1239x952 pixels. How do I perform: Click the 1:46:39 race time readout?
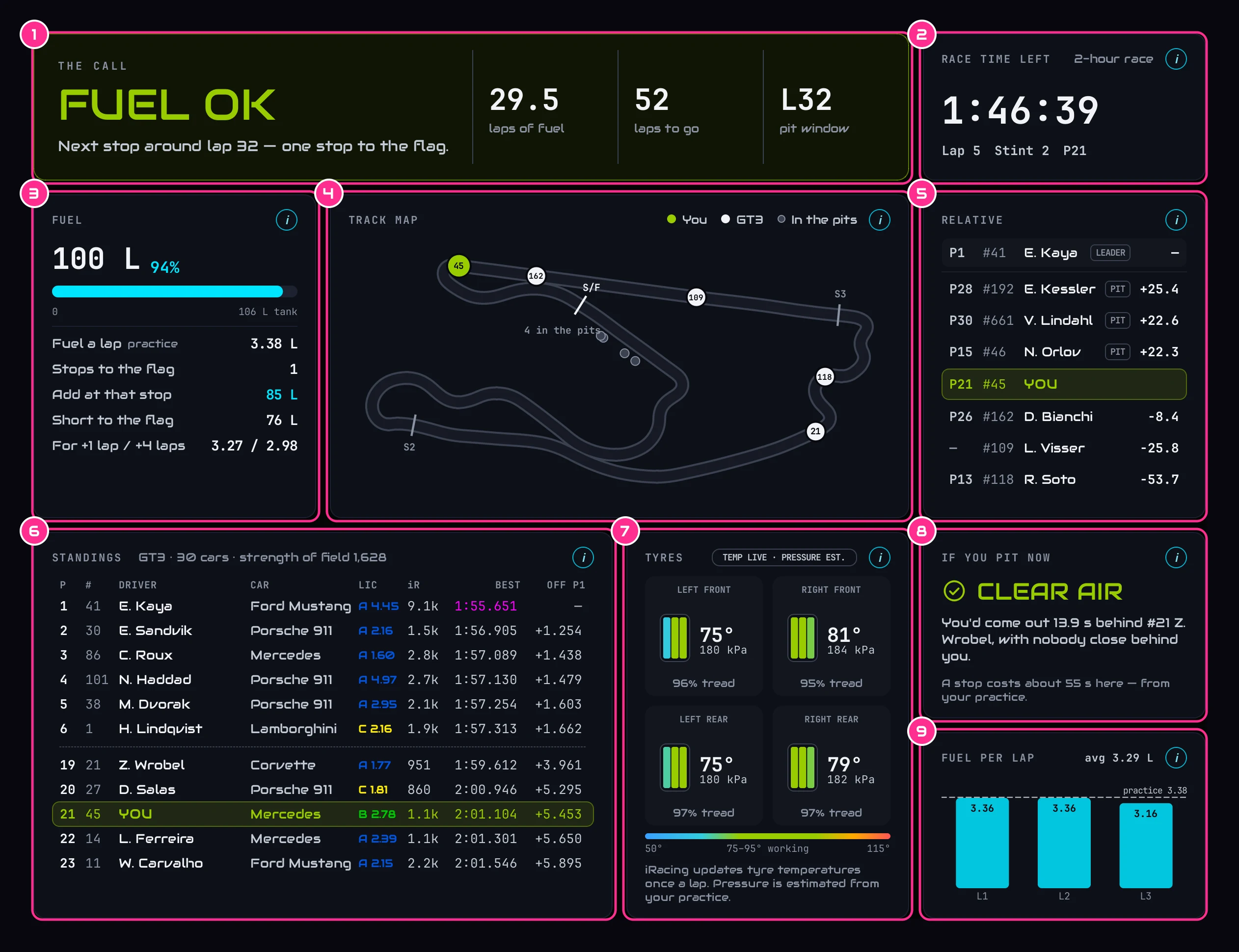tap(1020, 110)
